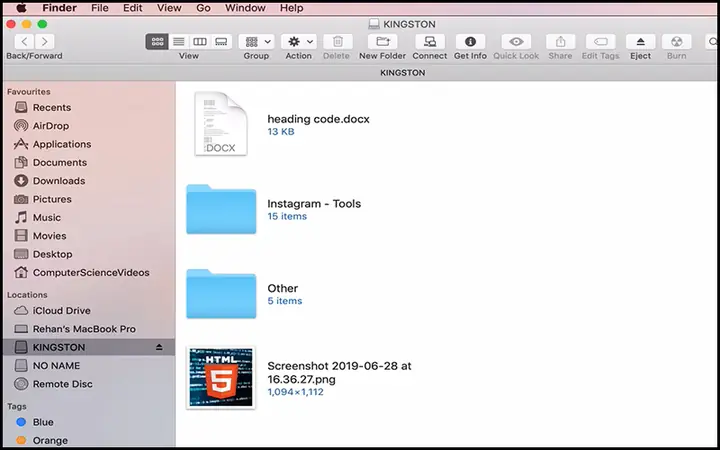Switch to column view
This screenshot has height=450, width=720.
(x=200, y=42)
